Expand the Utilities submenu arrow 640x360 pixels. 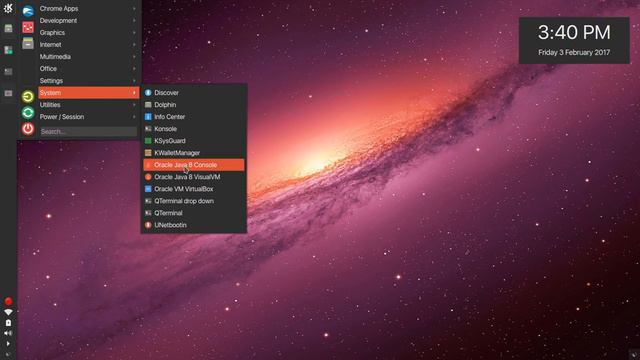134,105
